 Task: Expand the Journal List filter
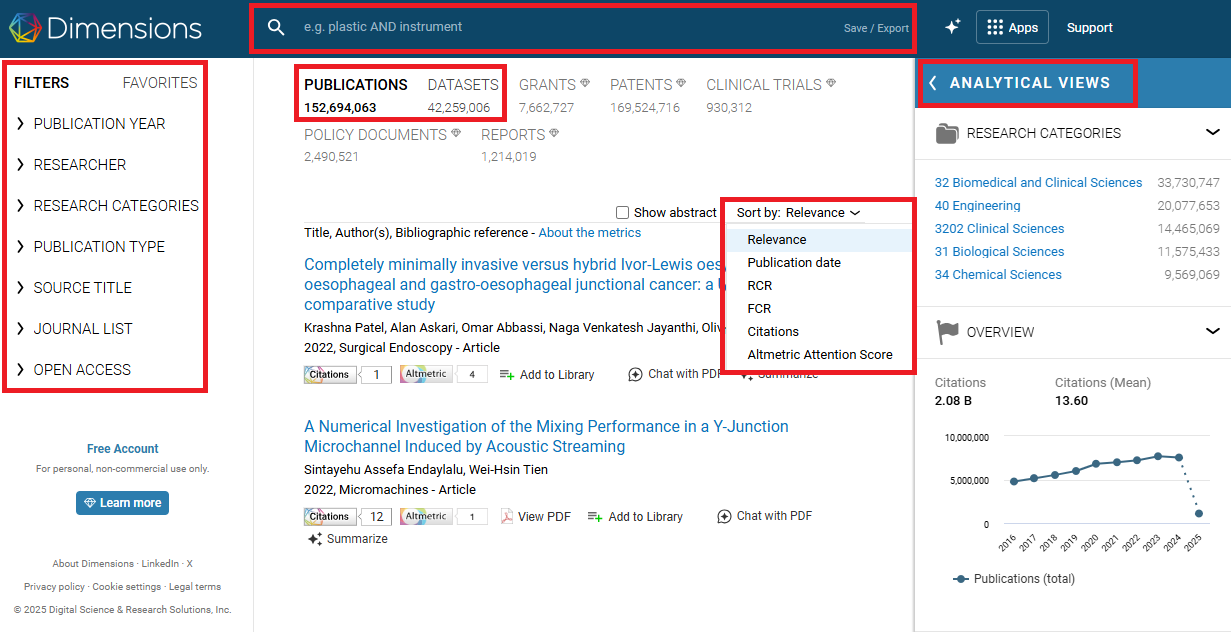74,329
